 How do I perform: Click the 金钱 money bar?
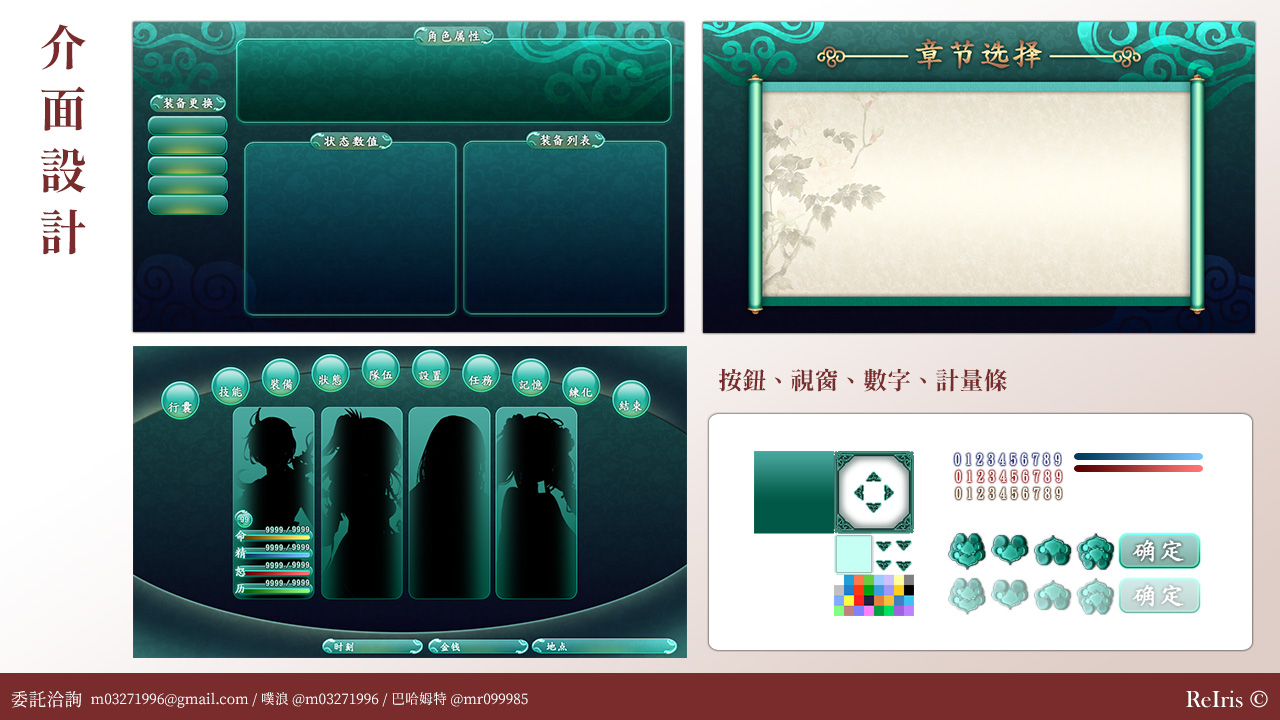click(478, 647)
